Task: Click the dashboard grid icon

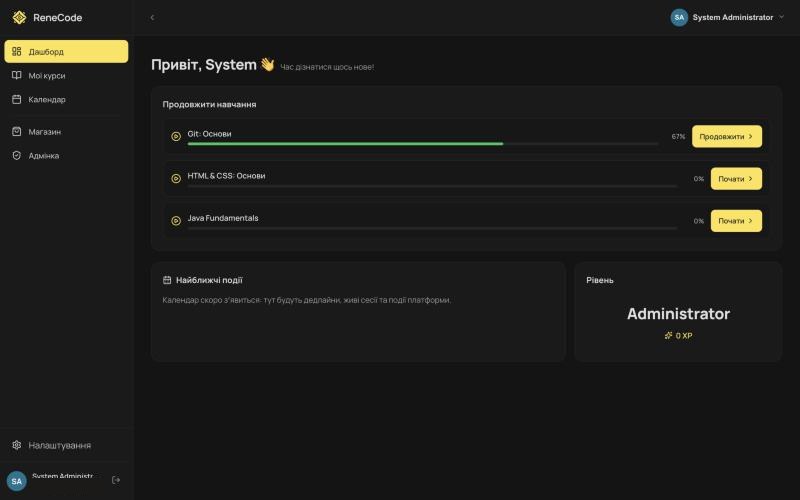Action: click(x=17, y=52)
